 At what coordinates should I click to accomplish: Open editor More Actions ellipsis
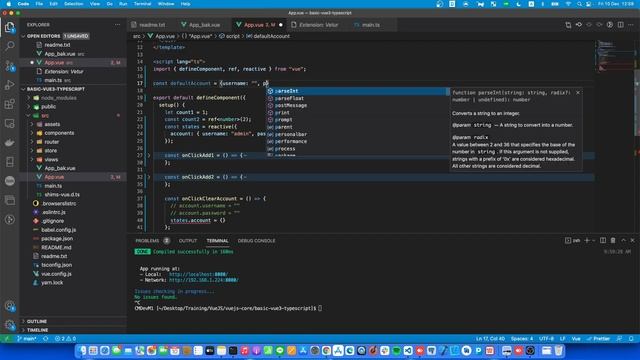pos(631,25)
